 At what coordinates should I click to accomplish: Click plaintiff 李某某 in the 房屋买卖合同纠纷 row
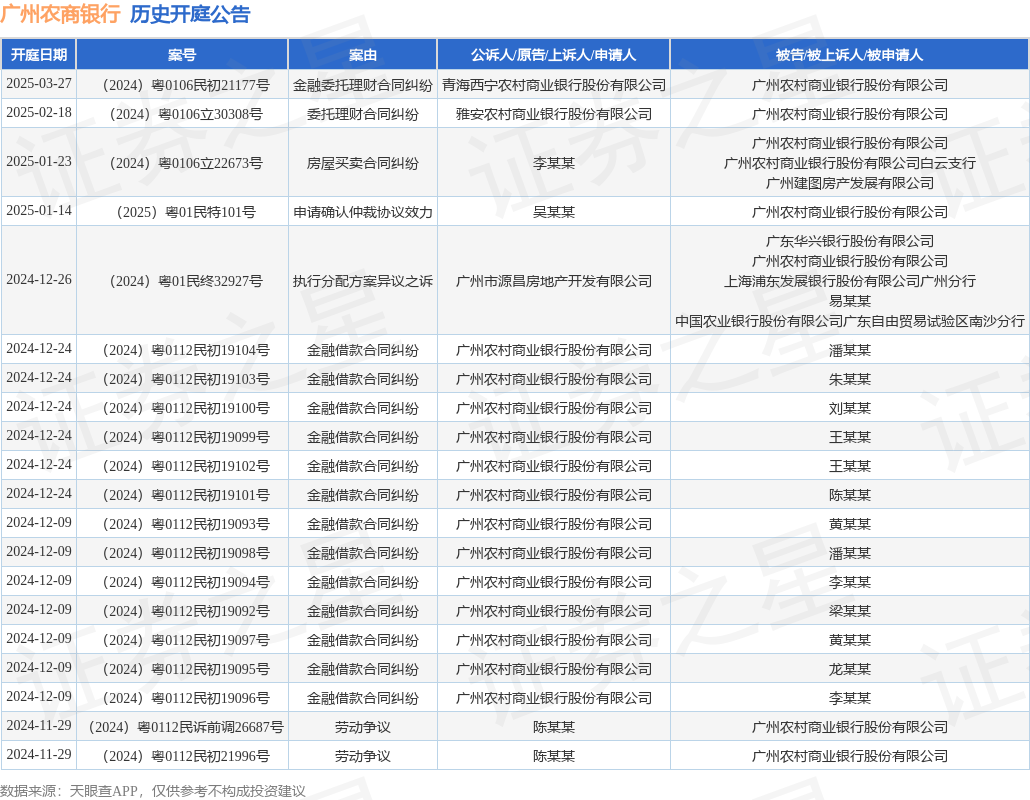[554, 163]
